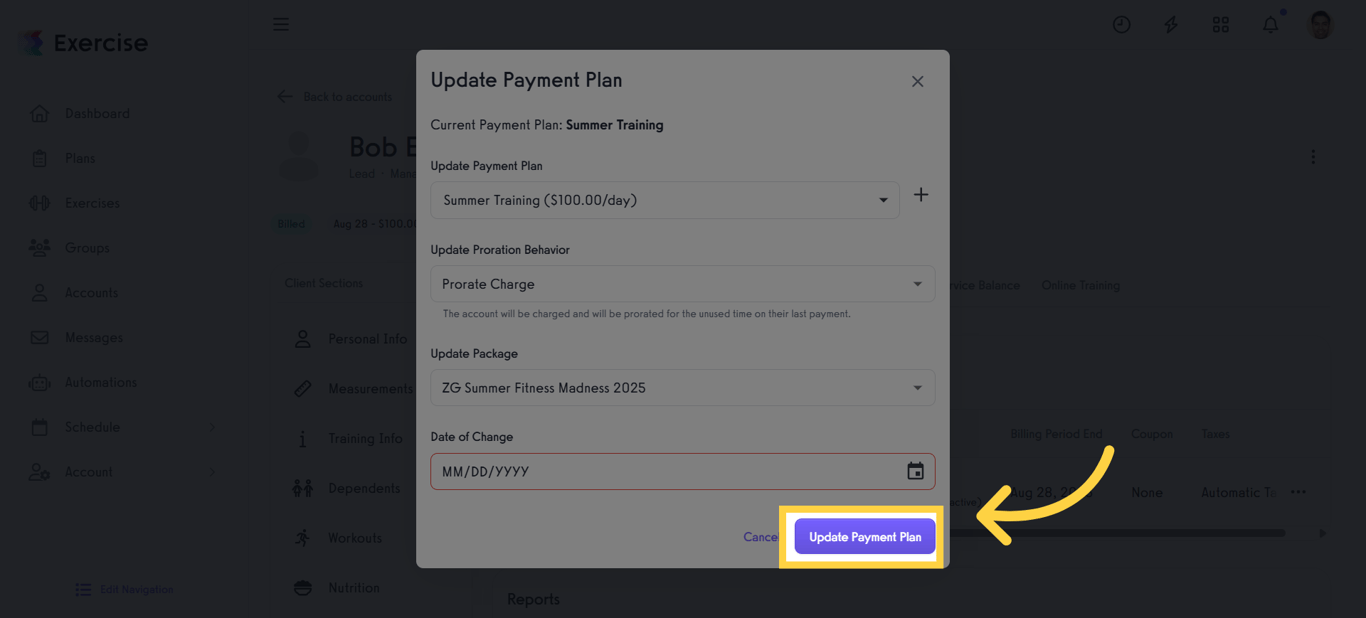Click the Update Payment Plan button
This screenshot has height=618, width=1366.
point(863,536)
